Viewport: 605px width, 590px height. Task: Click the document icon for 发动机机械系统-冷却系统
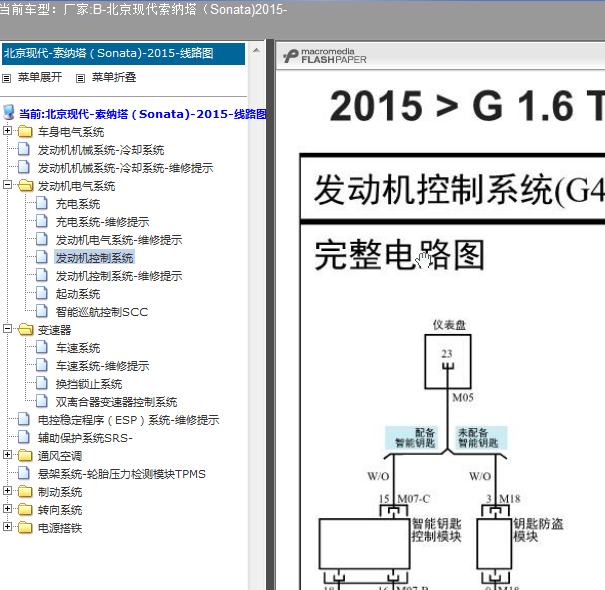(x=24, y=149)
